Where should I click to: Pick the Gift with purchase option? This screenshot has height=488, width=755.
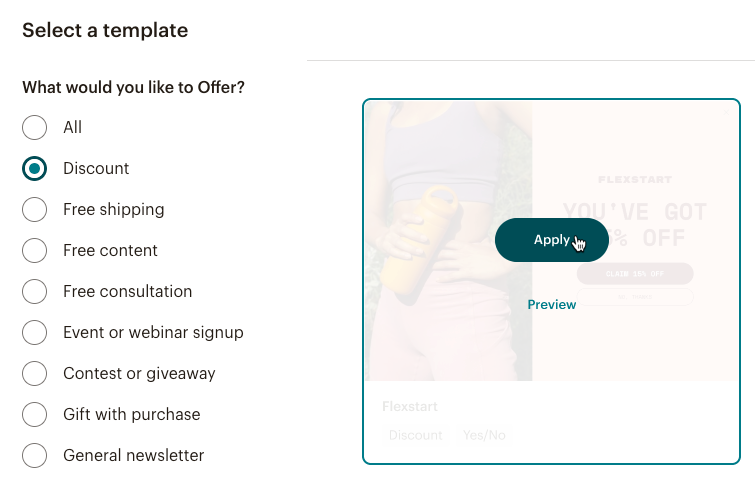35,414
